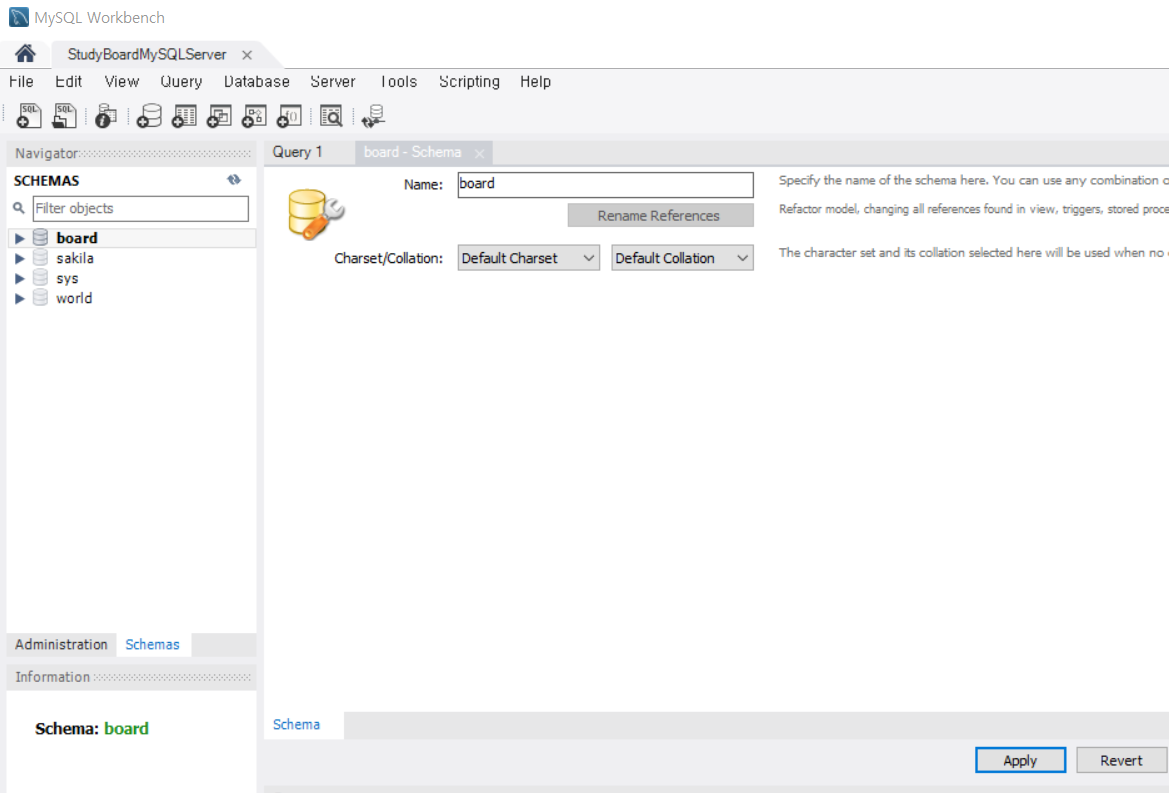Create a new table toolbar icon
Viewport: 1169px width, 793px height.
[184, 116]
